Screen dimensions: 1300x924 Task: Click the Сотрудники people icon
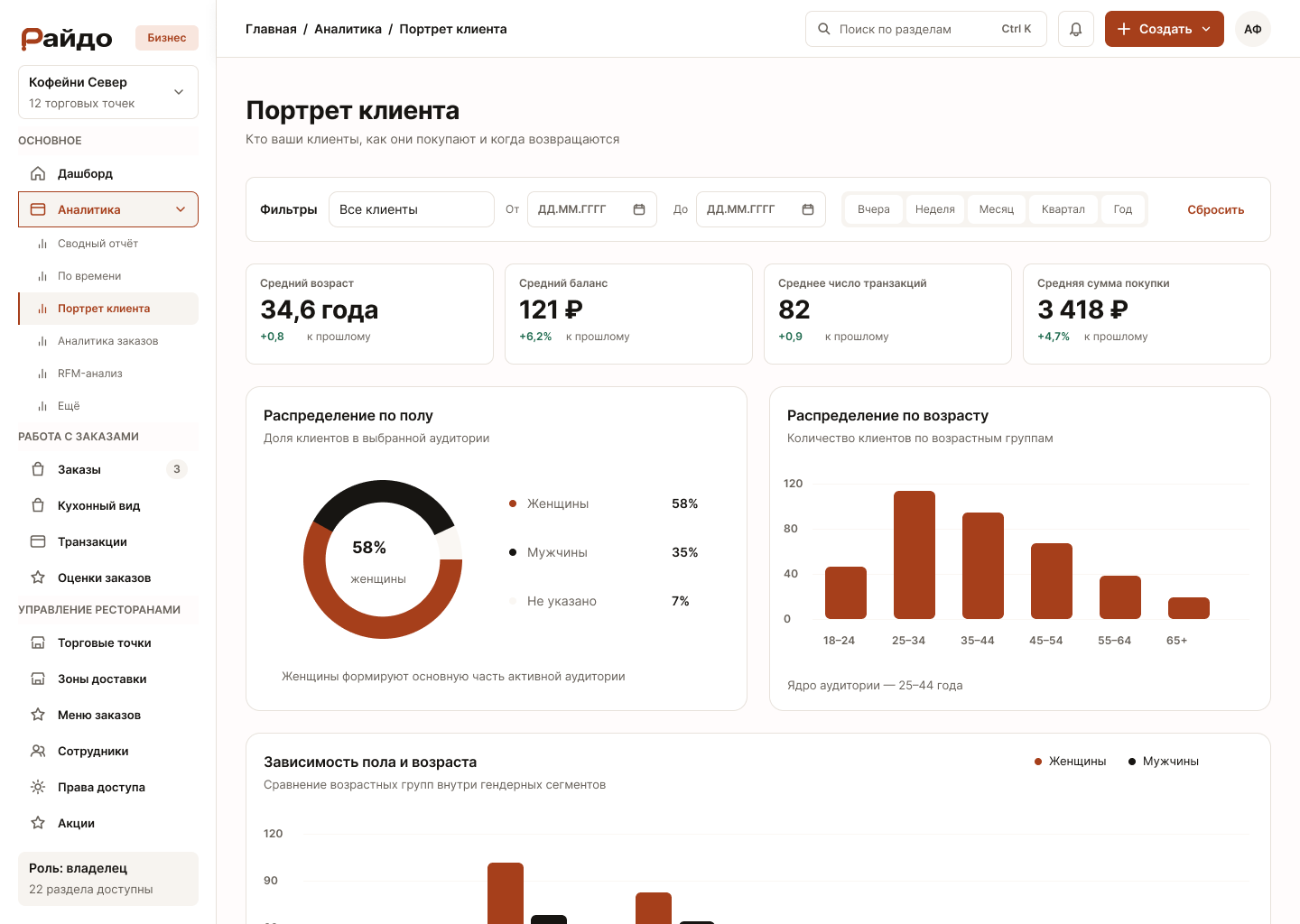coord(38,751)
